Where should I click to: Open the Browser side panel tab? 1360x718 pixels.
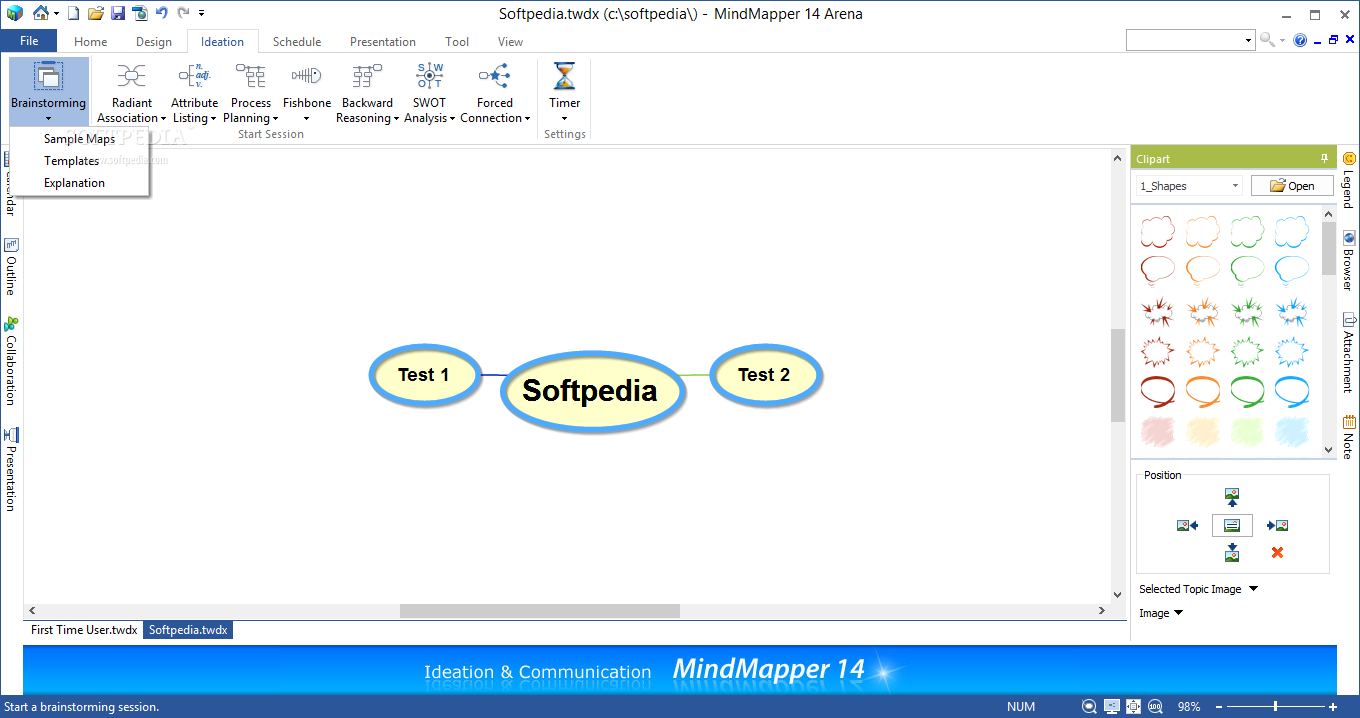1349,261
